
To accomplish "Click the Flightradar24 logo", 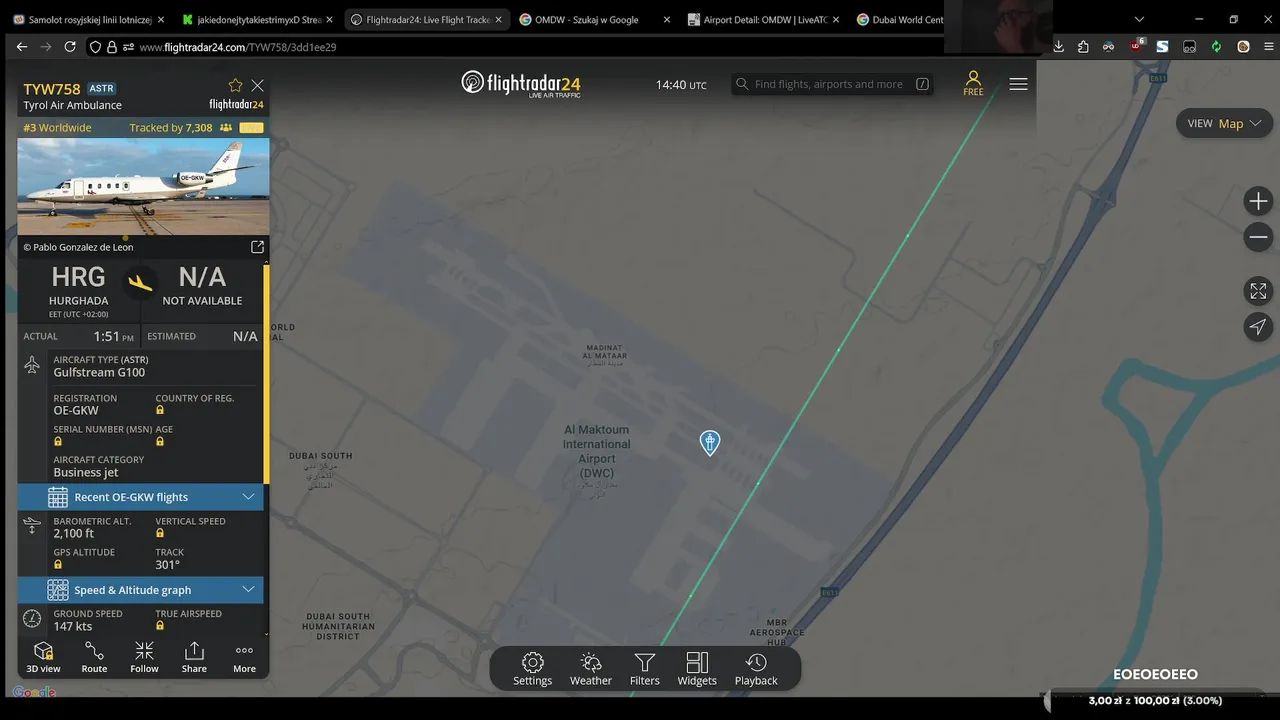I will coord(521,84).
